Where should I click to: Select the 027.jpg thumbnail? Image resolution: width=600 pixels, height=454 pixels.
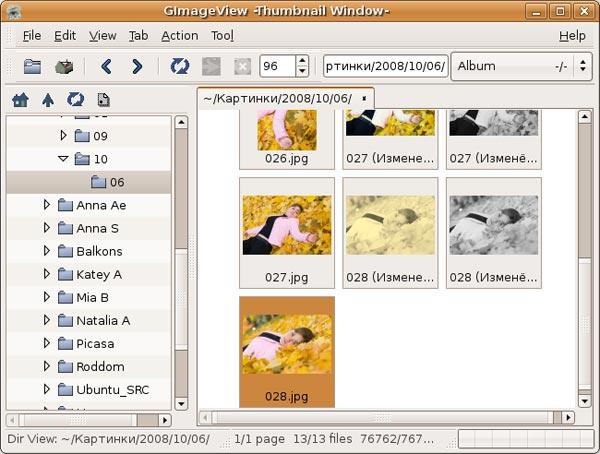click(287, 233)
